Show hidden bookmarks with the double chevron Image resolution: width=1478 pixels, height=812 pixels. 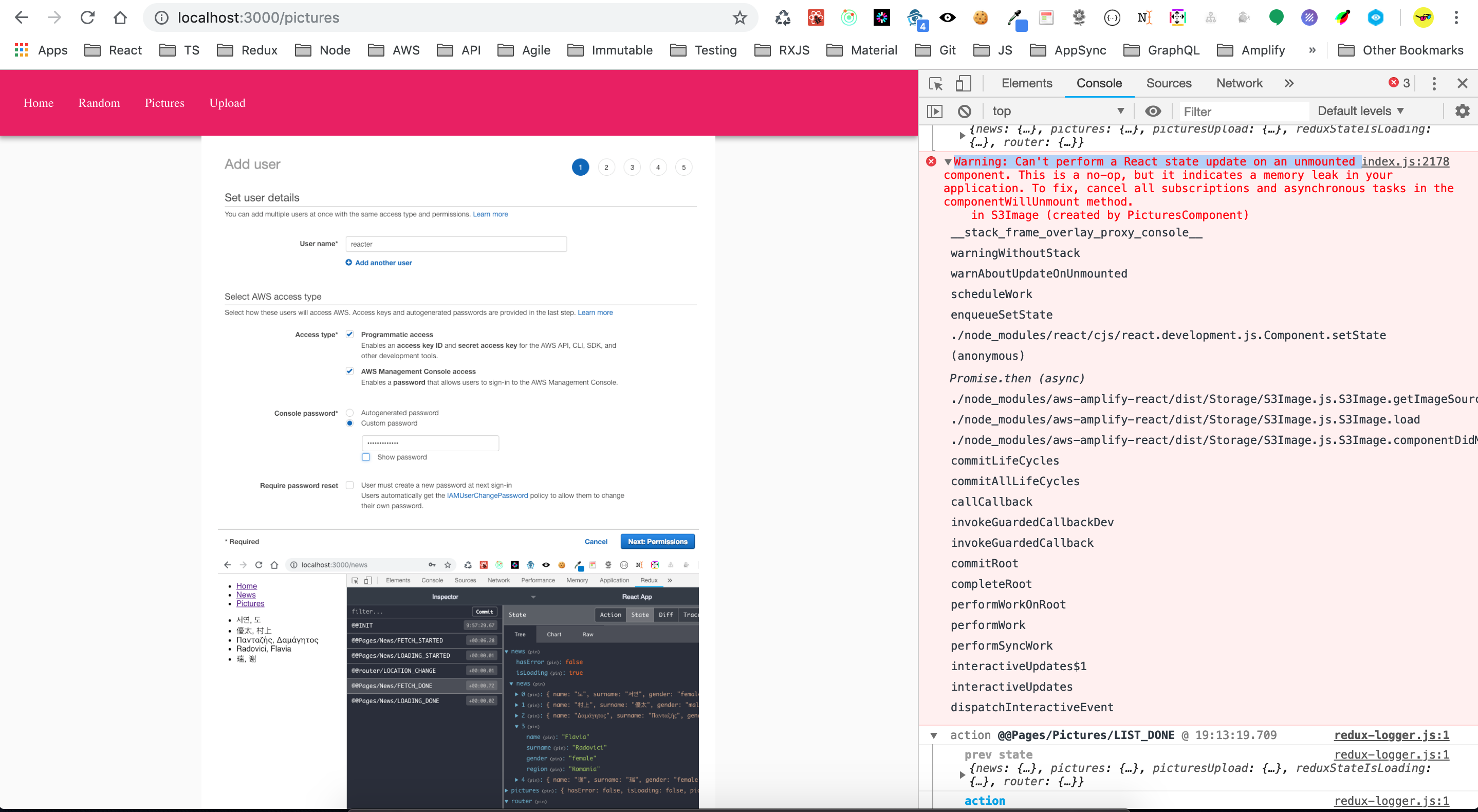tap(1312, 50)
